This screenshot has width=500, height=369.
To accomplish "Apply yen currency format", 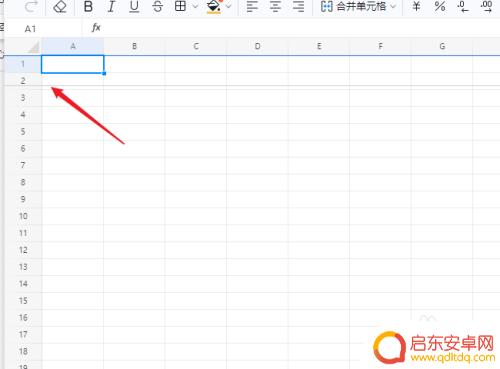I will 416,6.
